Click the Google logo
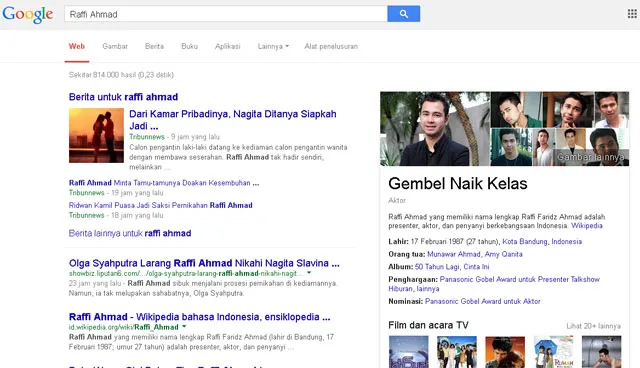The image size is (640, 368). point(28,14)
